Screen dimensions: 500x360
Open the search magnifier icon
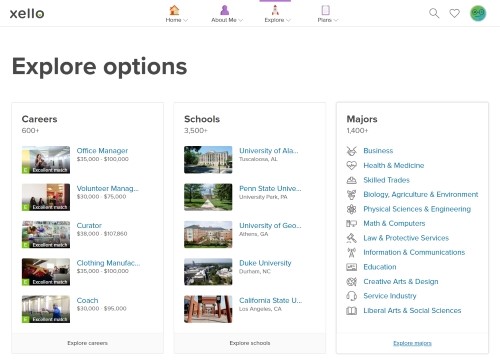coord(434,13)
